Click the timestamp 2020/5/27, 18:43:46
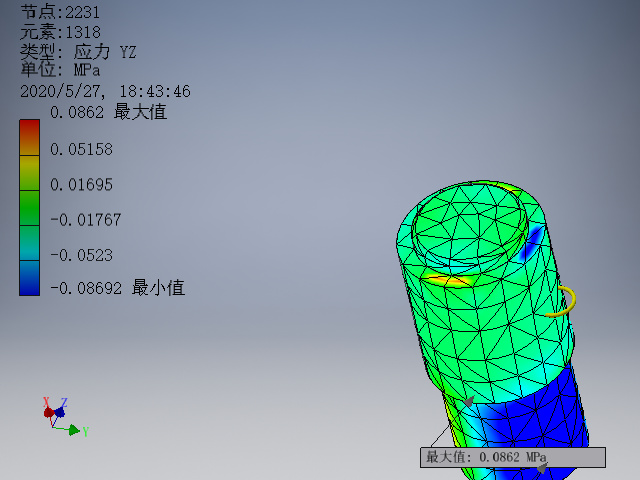This screenshot has height=480, width=640. [105, 91]
